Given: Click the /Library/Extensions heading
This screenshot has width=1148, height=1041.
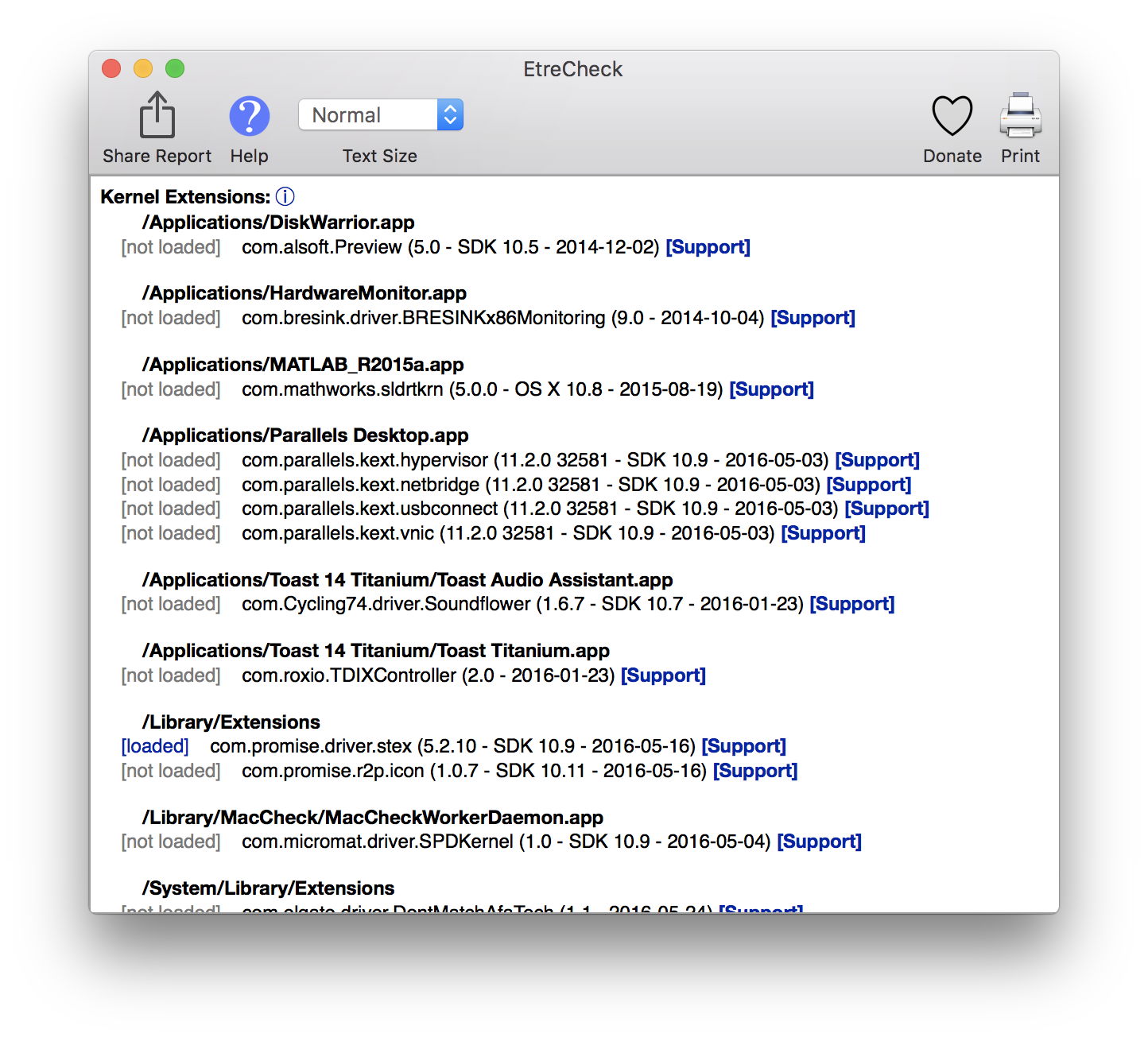Looking at the screenshot, I should pos(231,722).
